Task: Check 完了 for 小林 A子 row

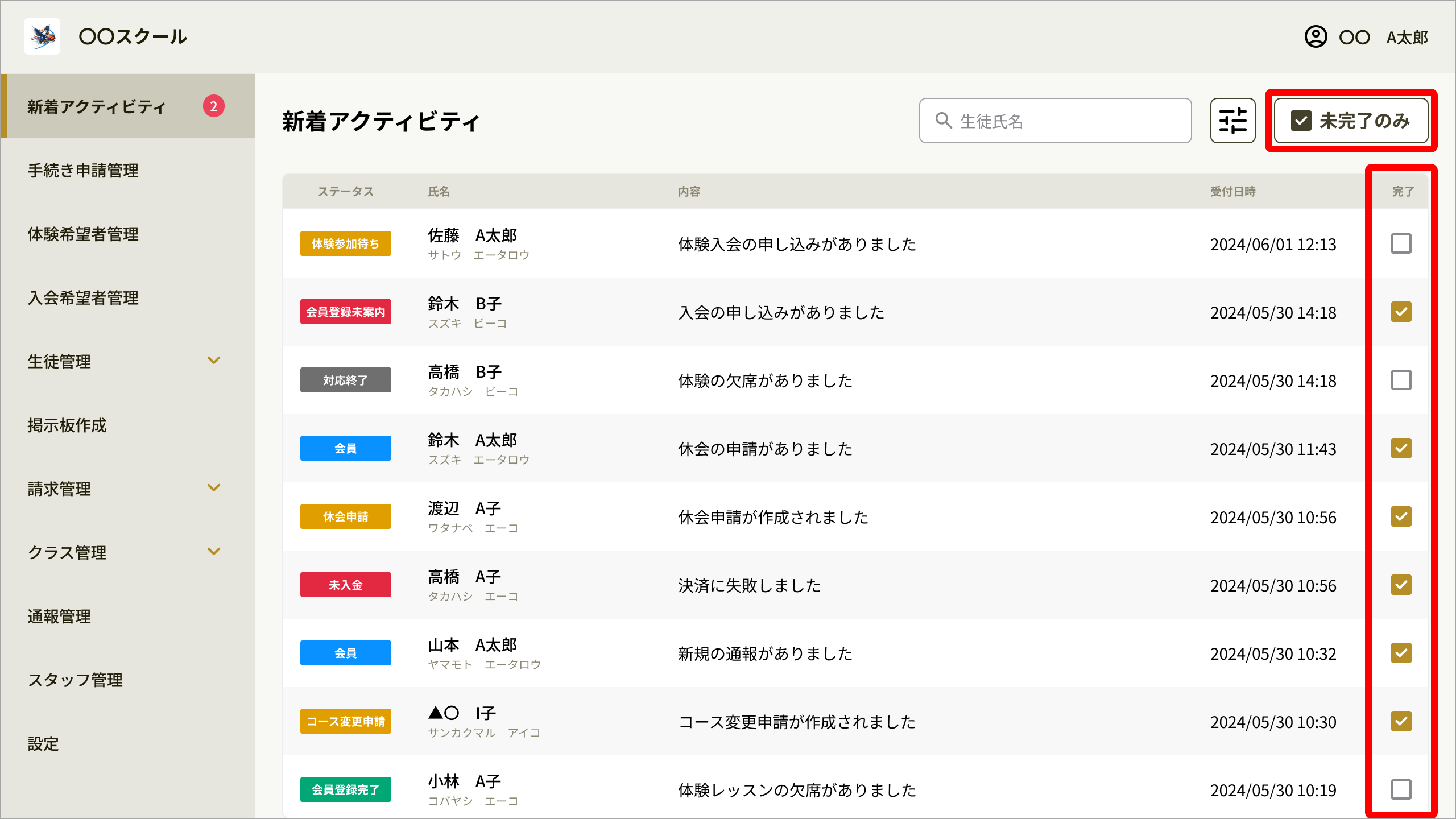Action: click(x=1401, y=789)
